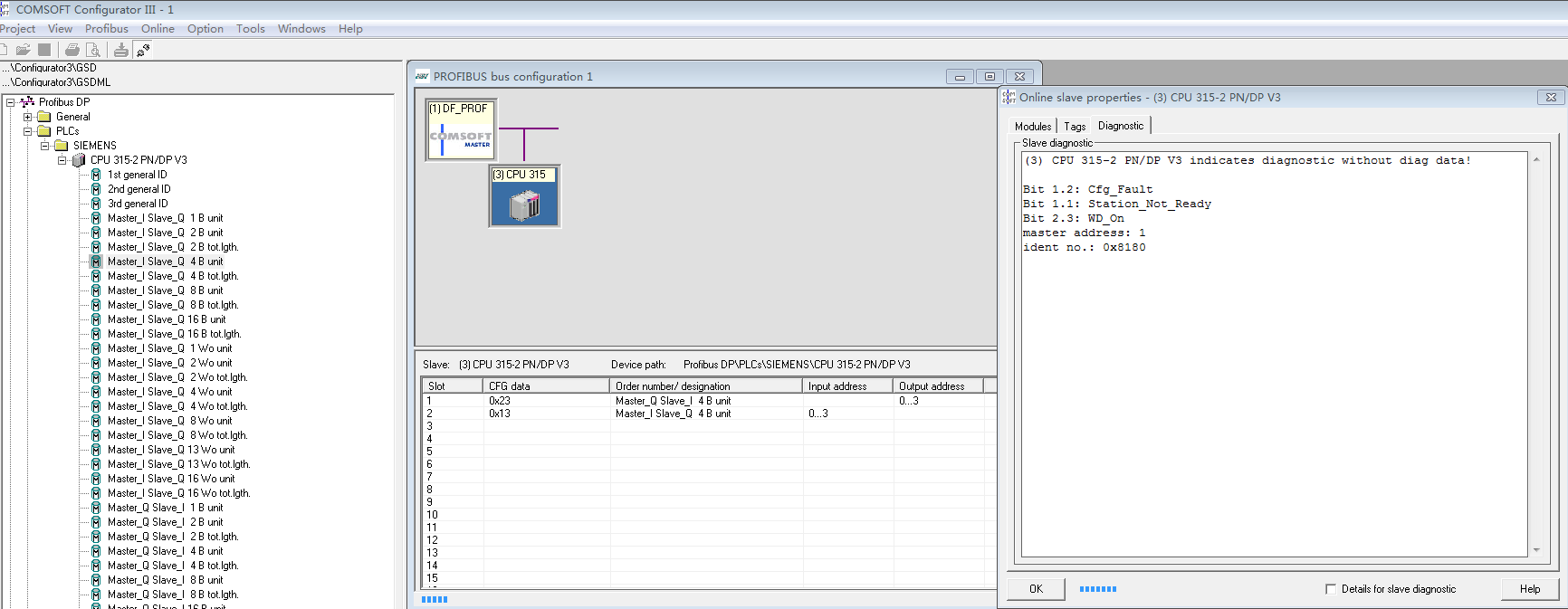This screenshot has width=1568, height=609.
Task: Click progress indicator next to OK button
Action: (x=1098, y=589)
